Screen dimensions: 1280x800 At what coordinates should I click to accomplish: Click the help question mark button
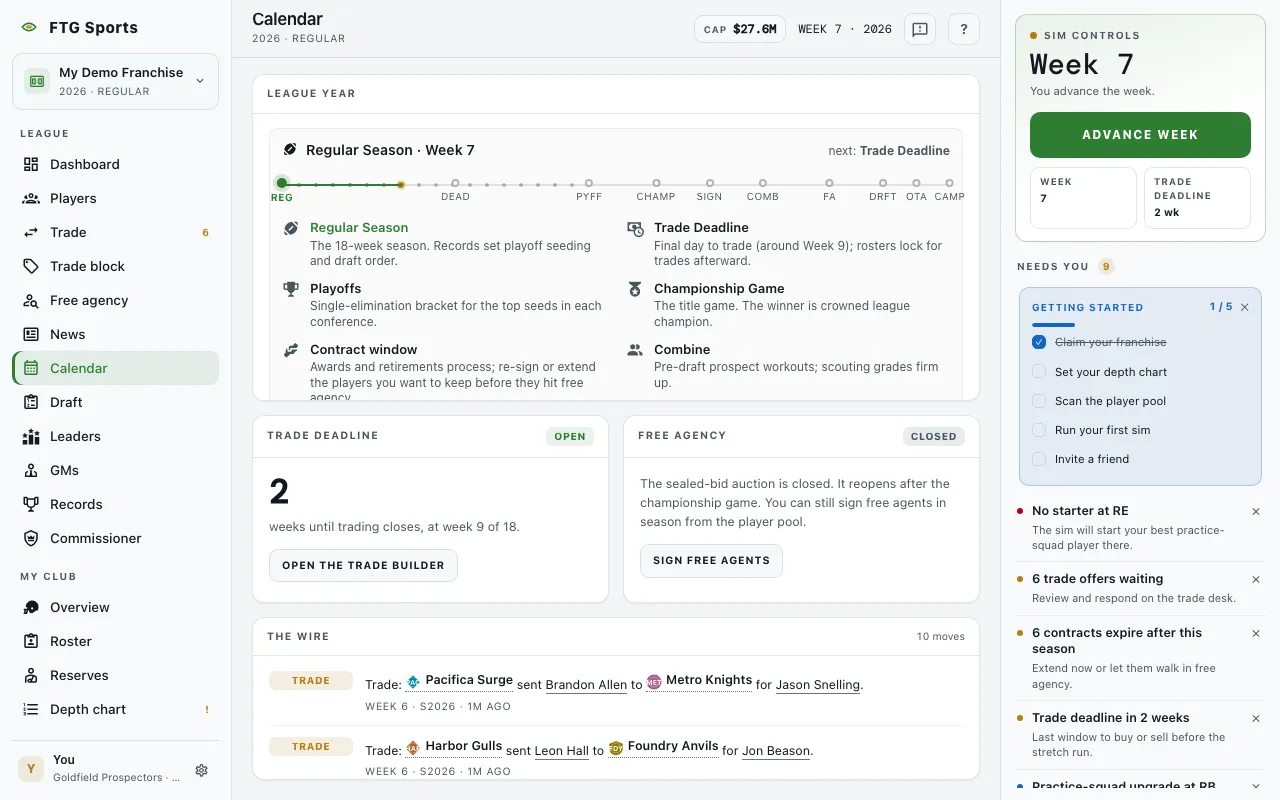[963, 29]
